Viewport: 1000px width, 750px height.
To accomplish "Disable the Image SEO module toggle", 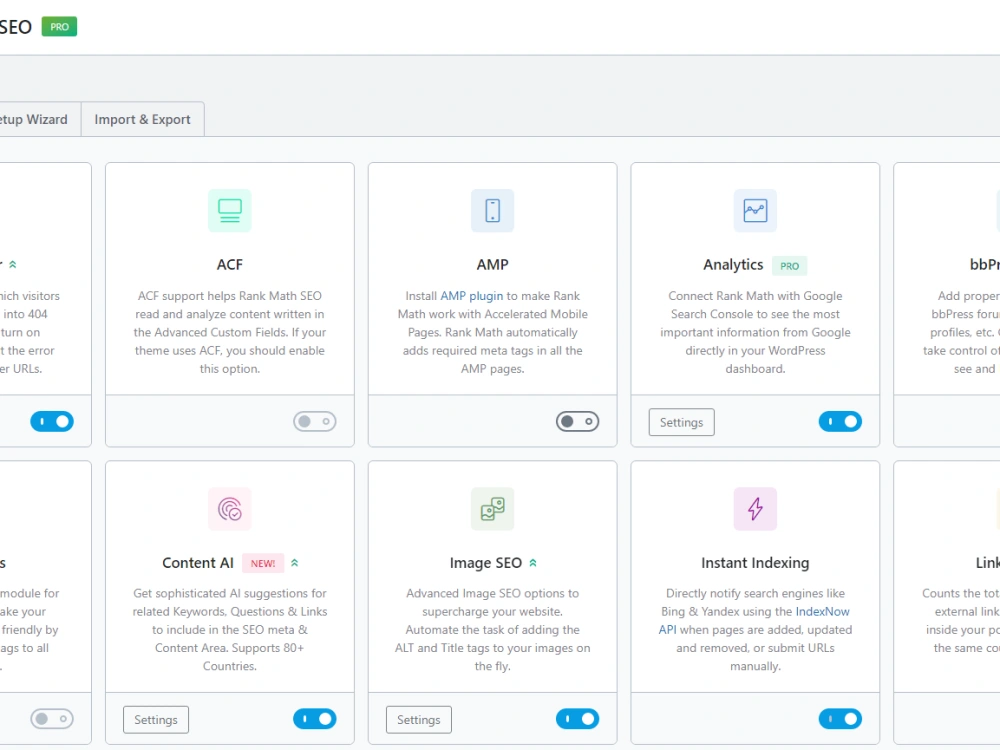I will pyautogui.click(x=577, y=719).
